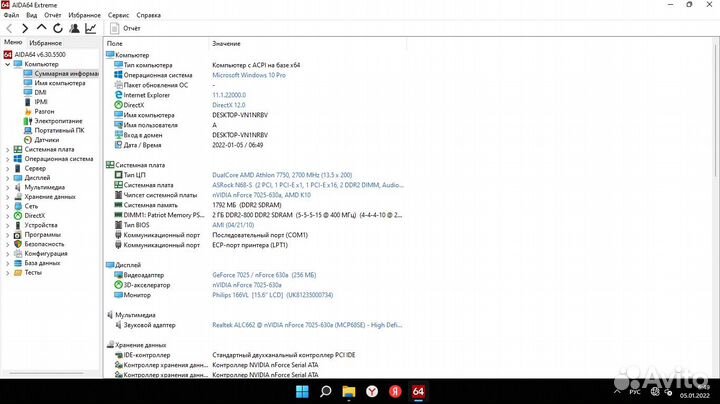Collapse the Компьютер tree node
Image resolution: width=720 pixels, height=404 pixels.
click(7, 64)
